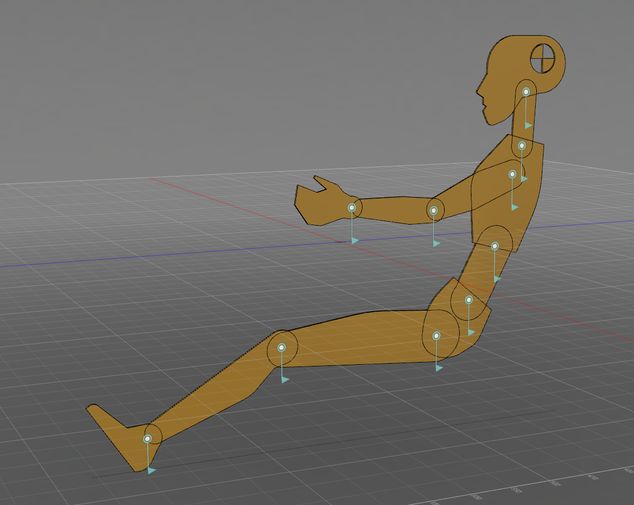This screenshot has height=505, width=634.
Task: Select the hip joint handle at the thigh top
Action: [437, 336]
